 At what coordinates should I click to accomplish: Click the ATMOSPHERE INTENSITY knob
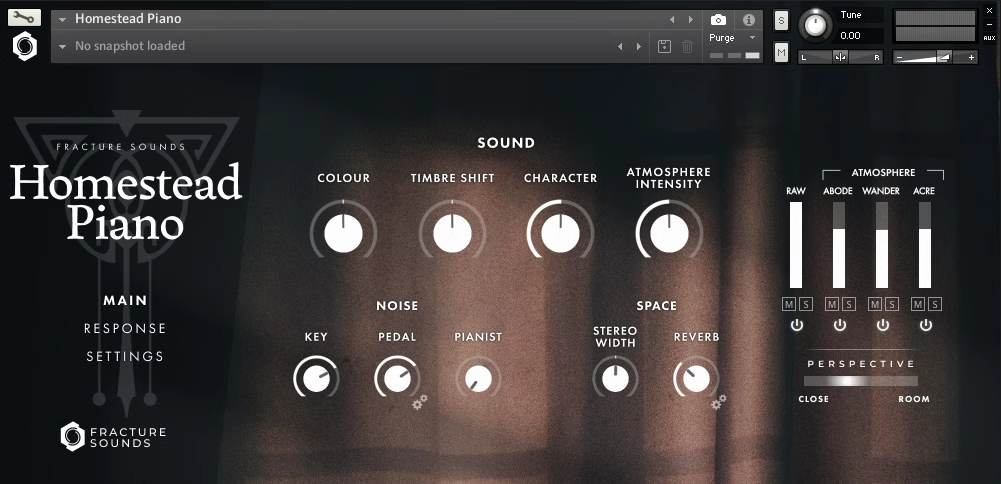click(669, 233)
